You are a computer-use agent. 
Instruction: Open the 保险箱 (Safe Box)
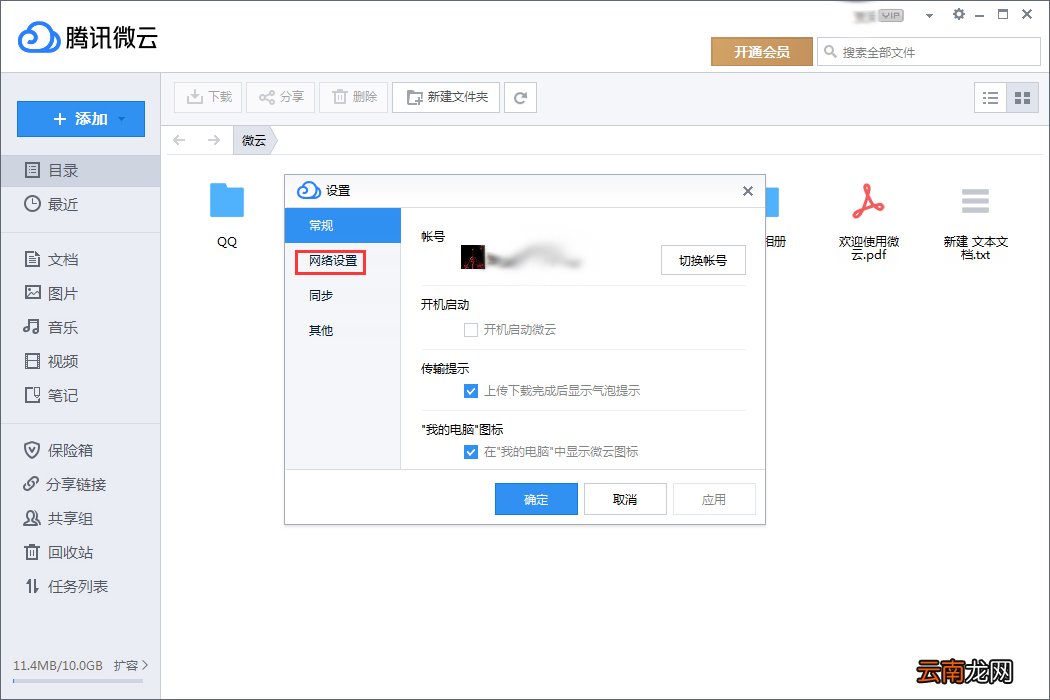pyautogui.click(x=62, y=450)
